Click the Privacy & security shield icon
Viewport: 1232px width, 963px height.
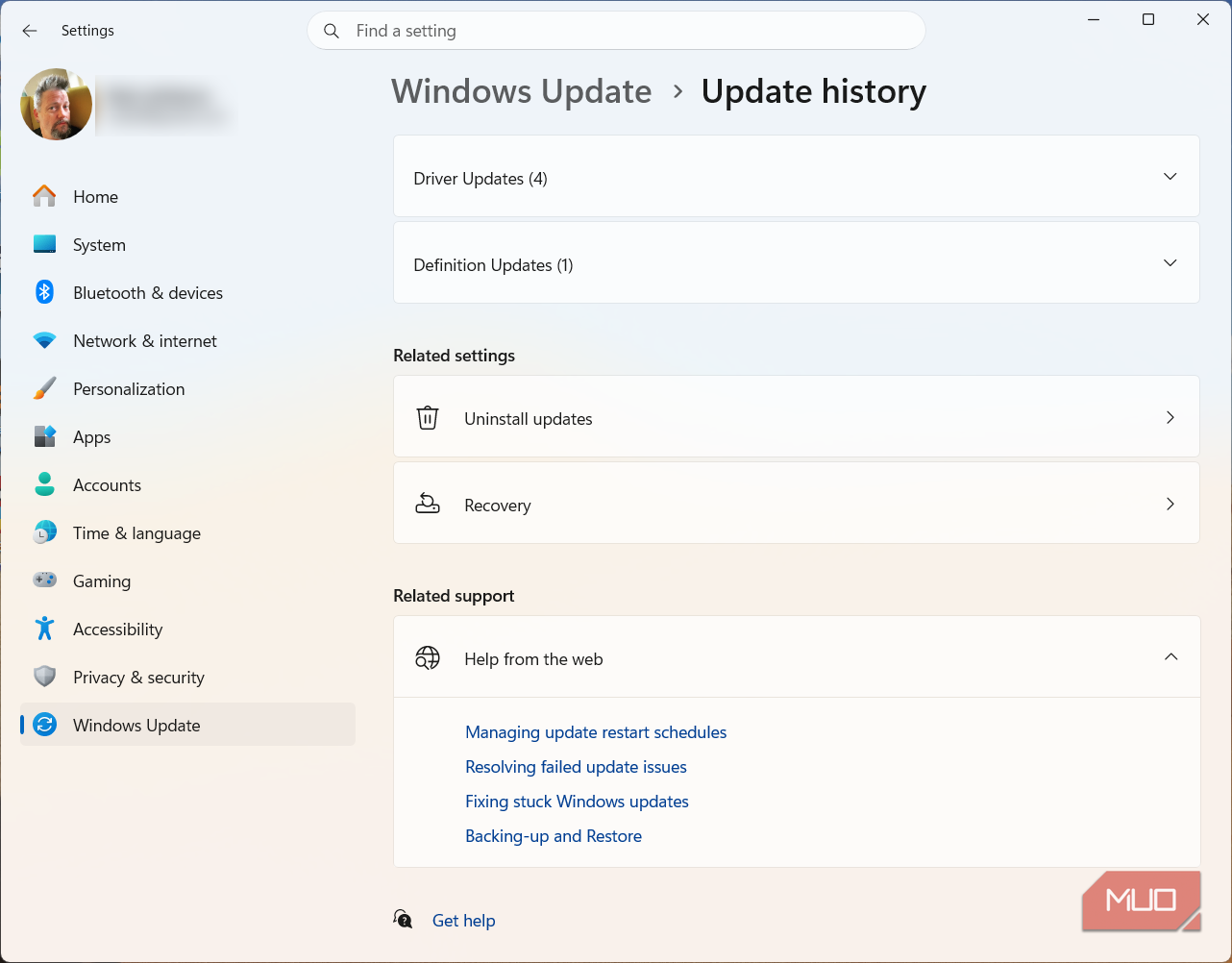point(44,677)
